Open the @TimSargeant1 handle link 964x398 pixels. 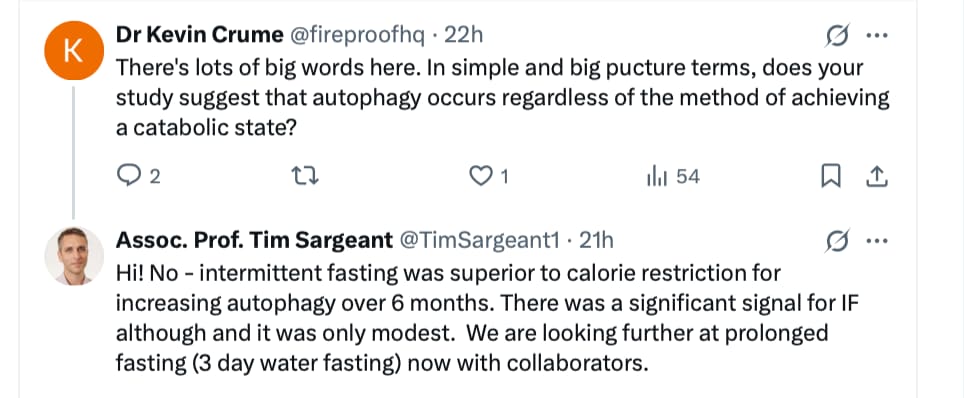click(x=480, y=241)
